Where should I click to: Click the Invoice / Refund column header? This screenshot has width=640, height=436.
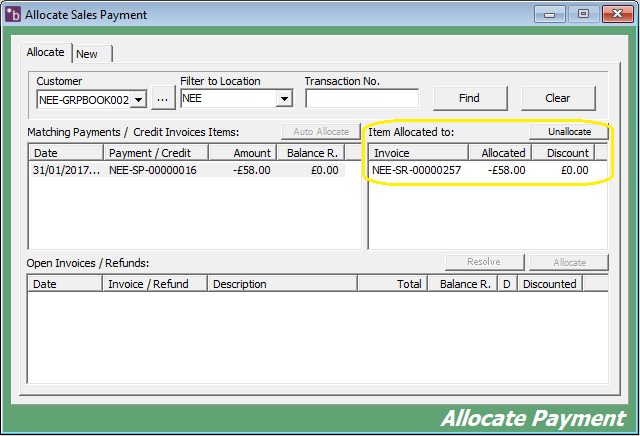[x=155, y=284]
